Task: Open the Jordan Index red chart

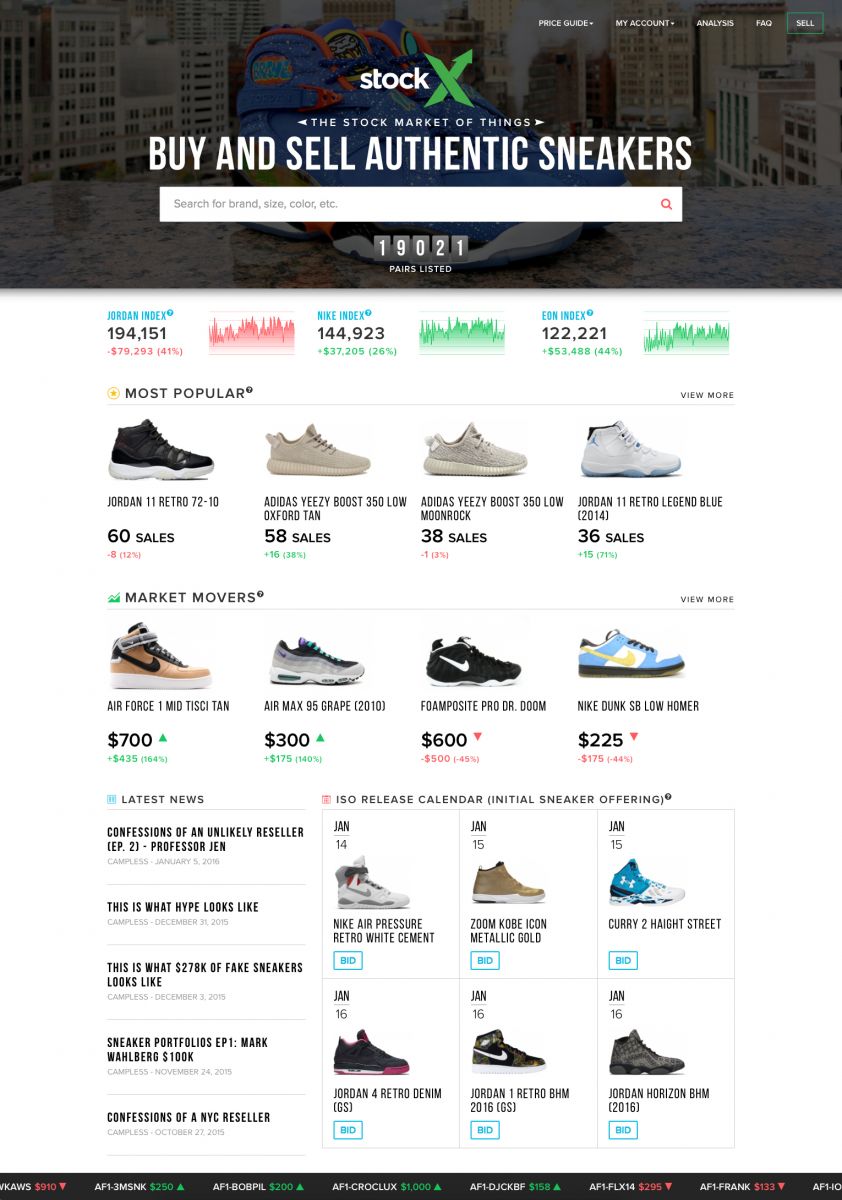Action: click(252, 335)
